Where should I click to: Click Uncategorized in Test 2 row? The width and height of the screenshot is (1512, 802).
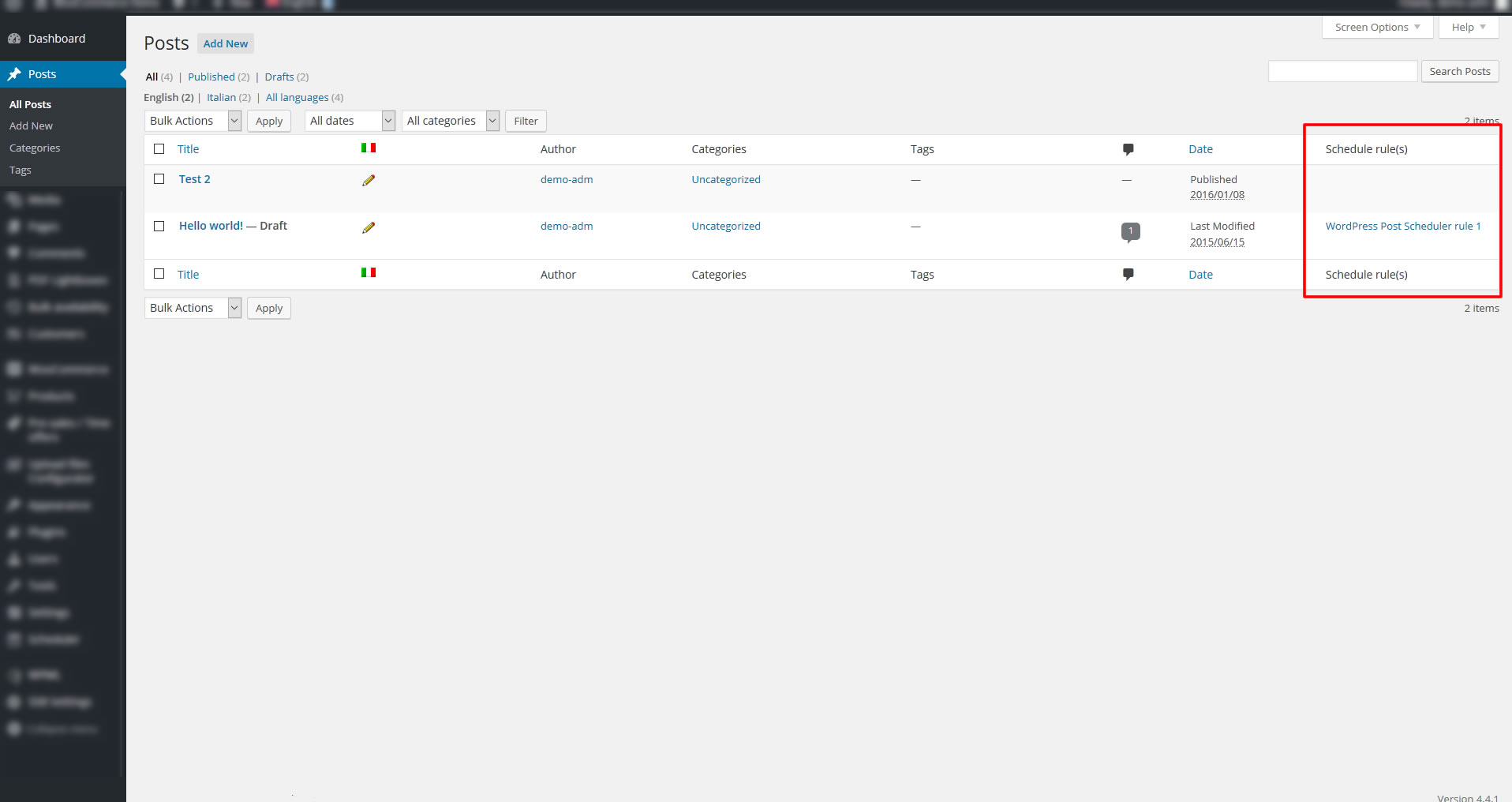coord(726,179)
